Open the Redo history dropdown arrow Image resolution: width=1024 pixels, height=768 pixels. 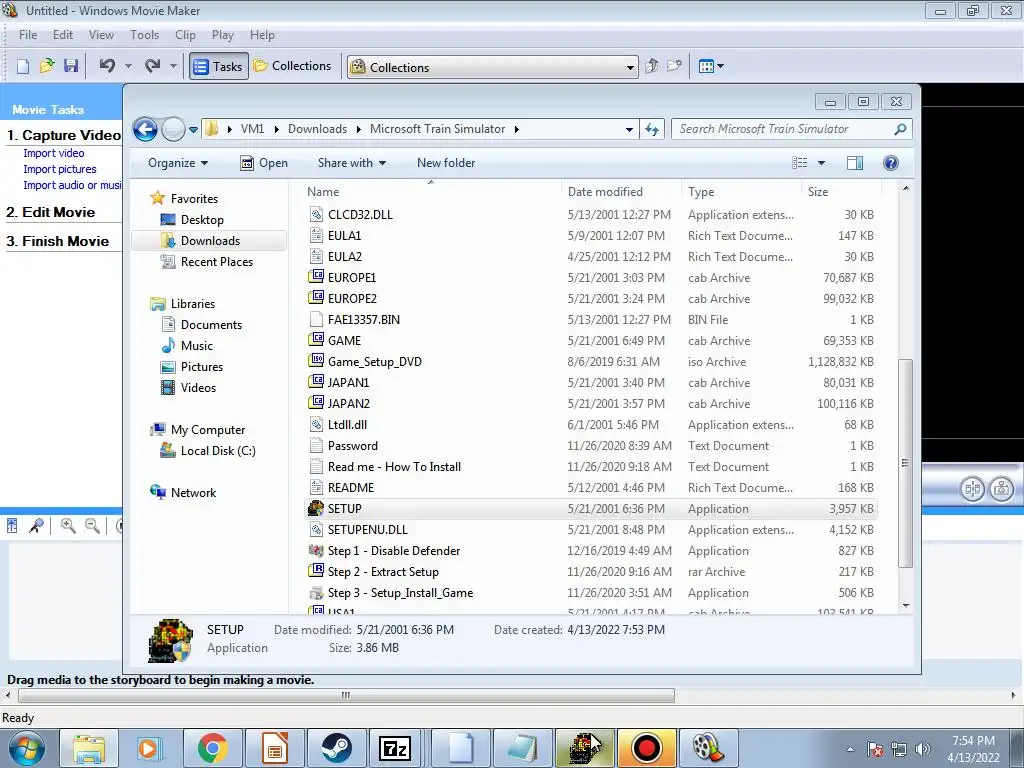173,66
